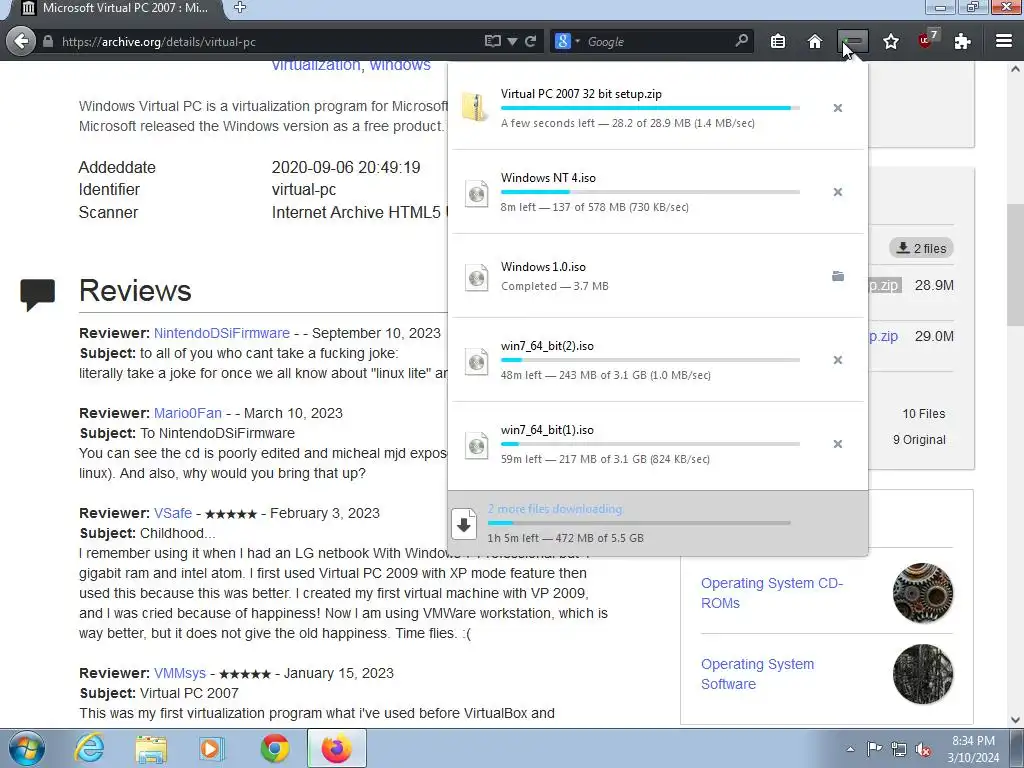Viewport: 1024px width, 768px height.
Task: Click the network status tray icon
Action: [x=899, y=749]
